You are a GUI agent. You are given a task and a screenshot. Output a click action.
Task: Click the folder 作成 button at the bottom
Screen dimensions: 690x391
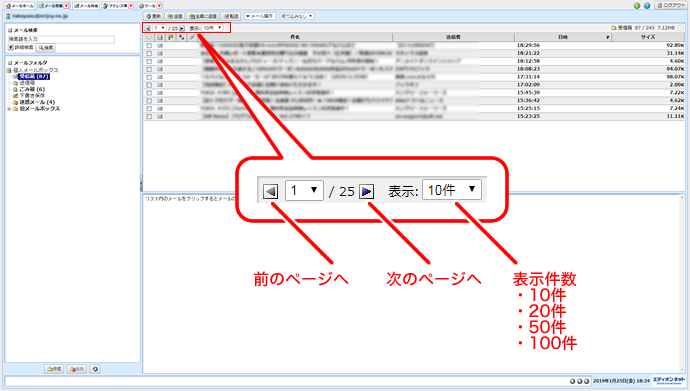coord(54,369)
